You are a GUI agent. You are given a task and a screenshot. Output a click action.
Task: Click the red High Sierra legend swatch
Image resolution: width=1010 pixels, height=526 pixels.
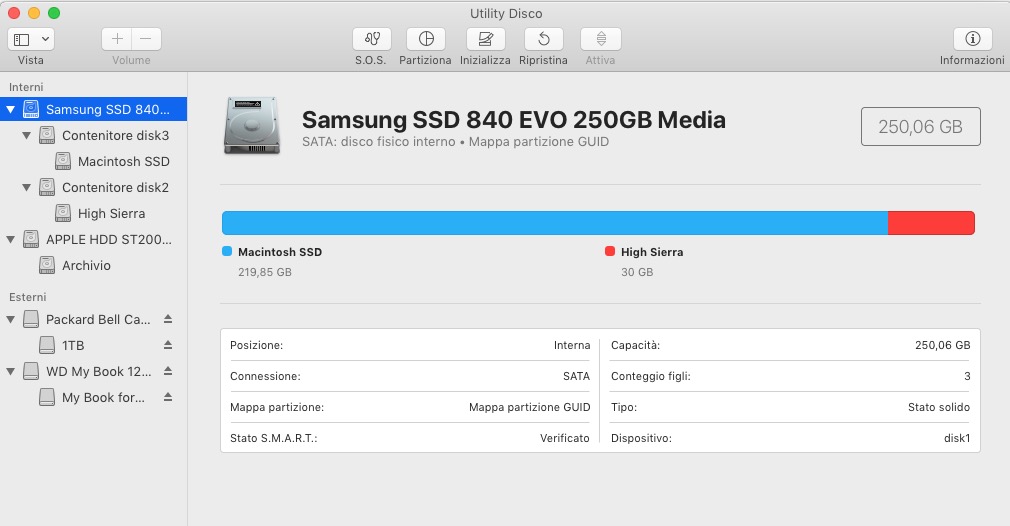pos(609,251)
